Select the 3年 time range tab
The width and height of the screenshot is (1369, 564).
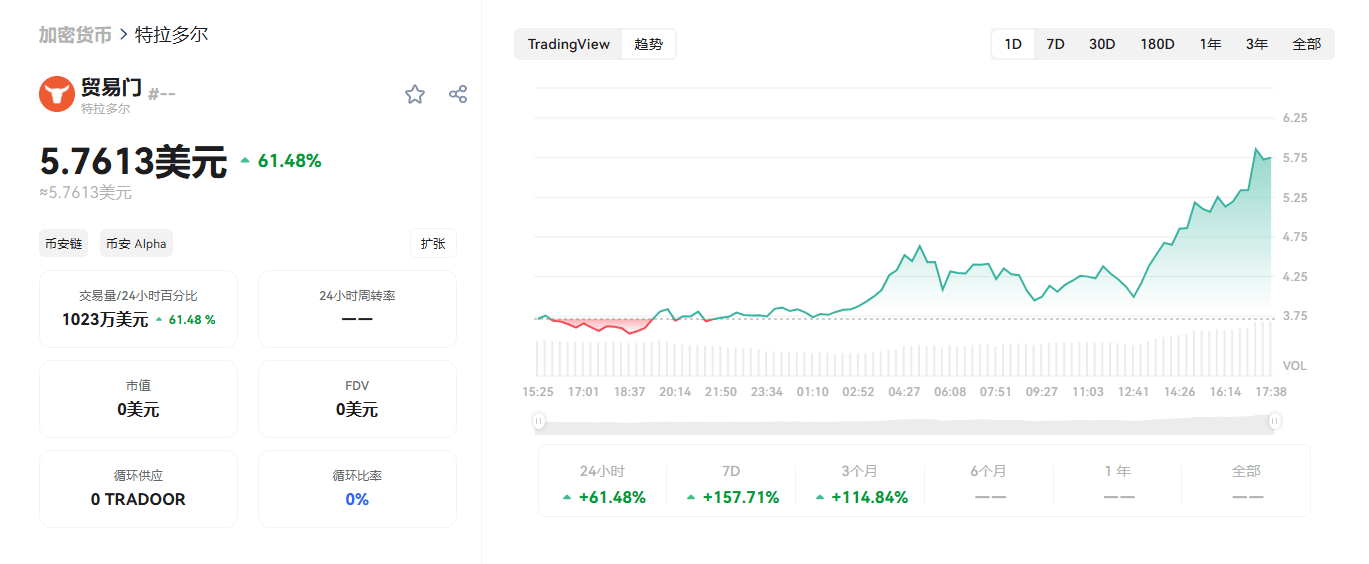pos(1257,44)
